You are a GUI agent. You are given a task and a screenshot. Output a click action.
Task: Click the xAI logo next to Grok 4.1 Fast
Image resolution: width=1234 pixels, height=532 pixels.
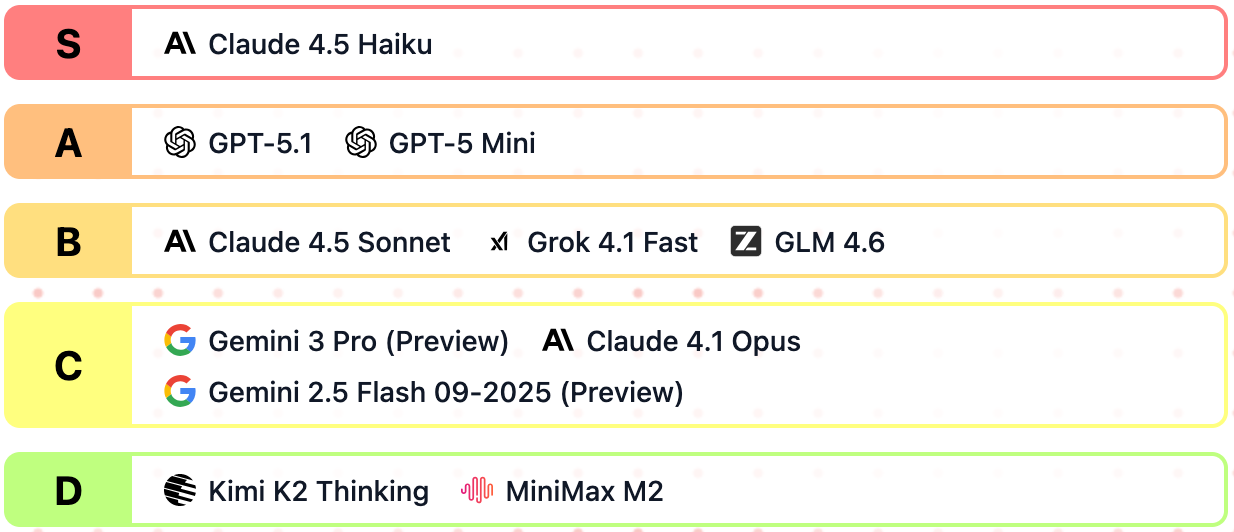pyautogui.click(x=499, y=242)
